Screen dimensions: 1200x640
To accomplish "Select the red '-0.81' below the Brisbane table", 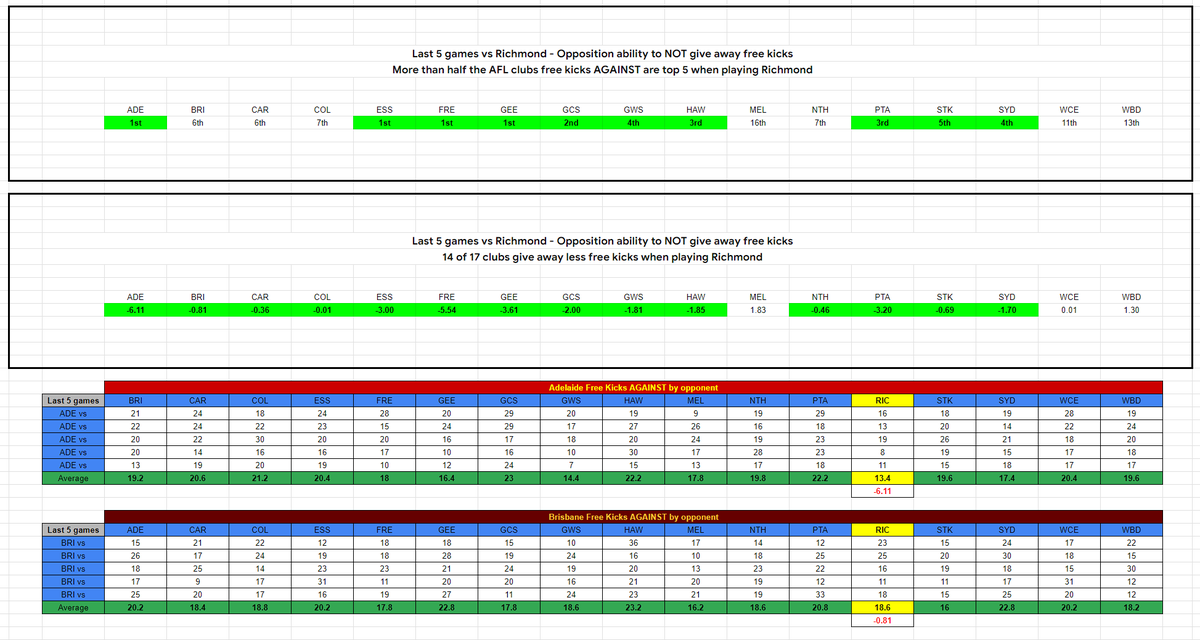I will 882,621.
